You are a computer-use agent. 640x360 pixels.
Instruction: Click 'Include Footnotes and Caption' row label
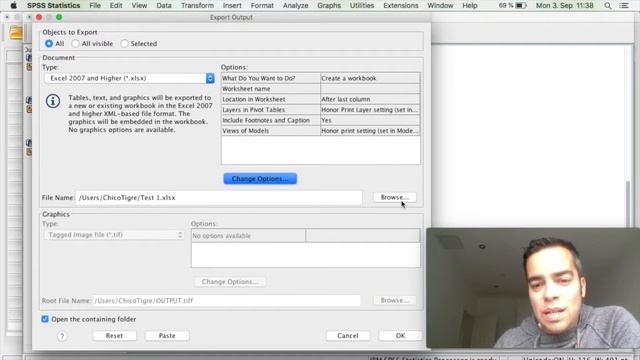click(266, 120)
